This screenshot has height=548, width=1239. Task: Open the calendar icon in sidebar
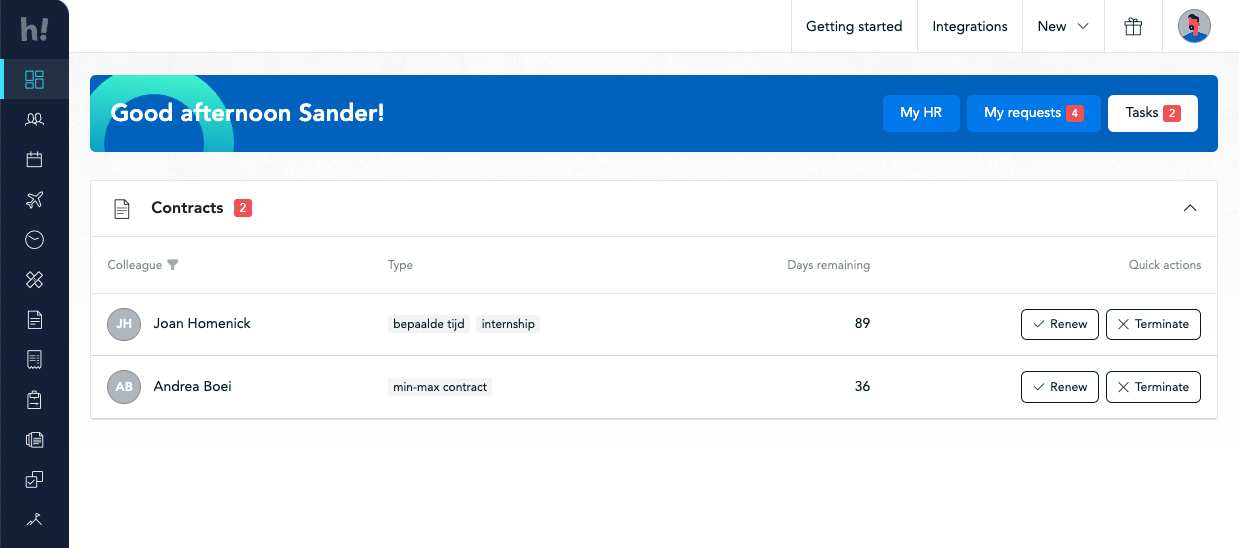(x=34, y=159)
